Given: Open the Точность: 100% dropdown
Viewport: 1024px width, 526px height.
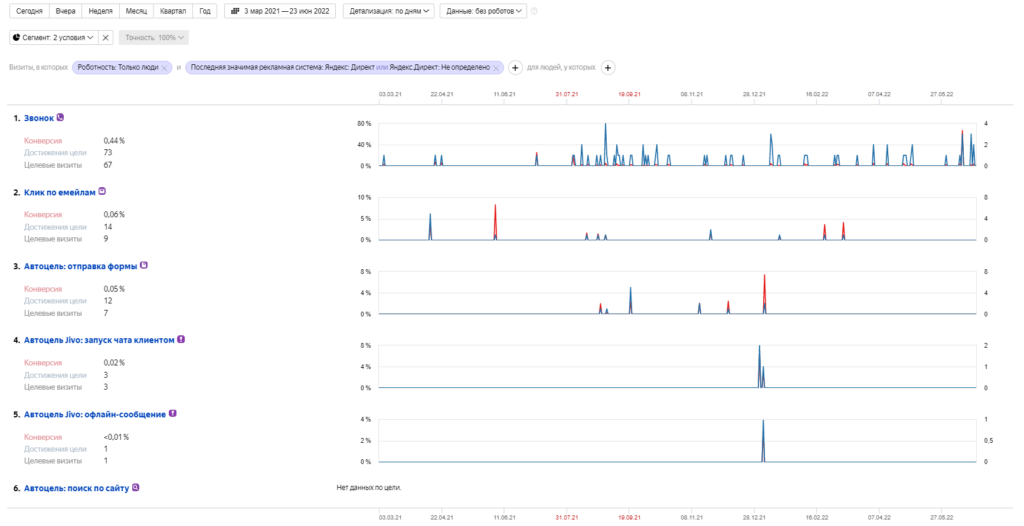Looking at the screenshot, I should (x=154, y=37).
